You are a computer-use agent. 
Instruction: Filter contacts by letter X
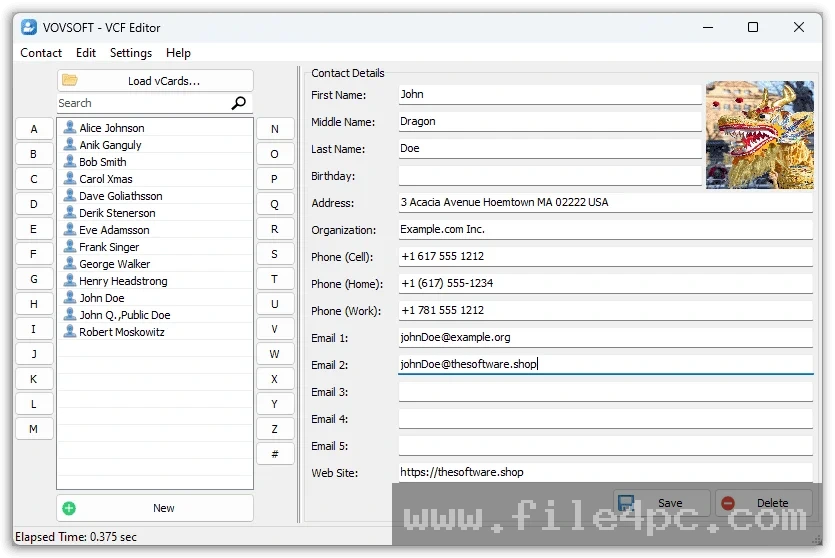pyautogui.click(x=275, y=379)
